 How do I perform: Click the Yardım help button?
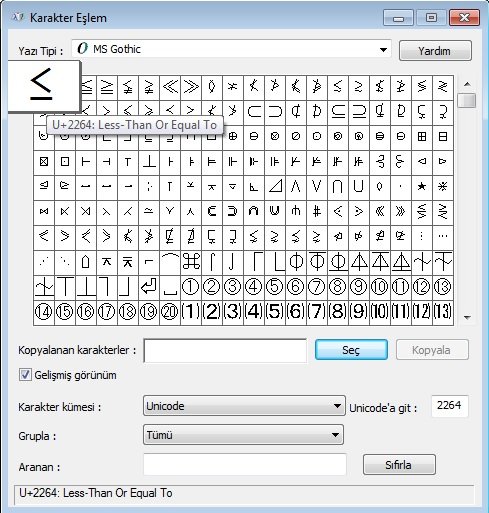click(435, 51)
